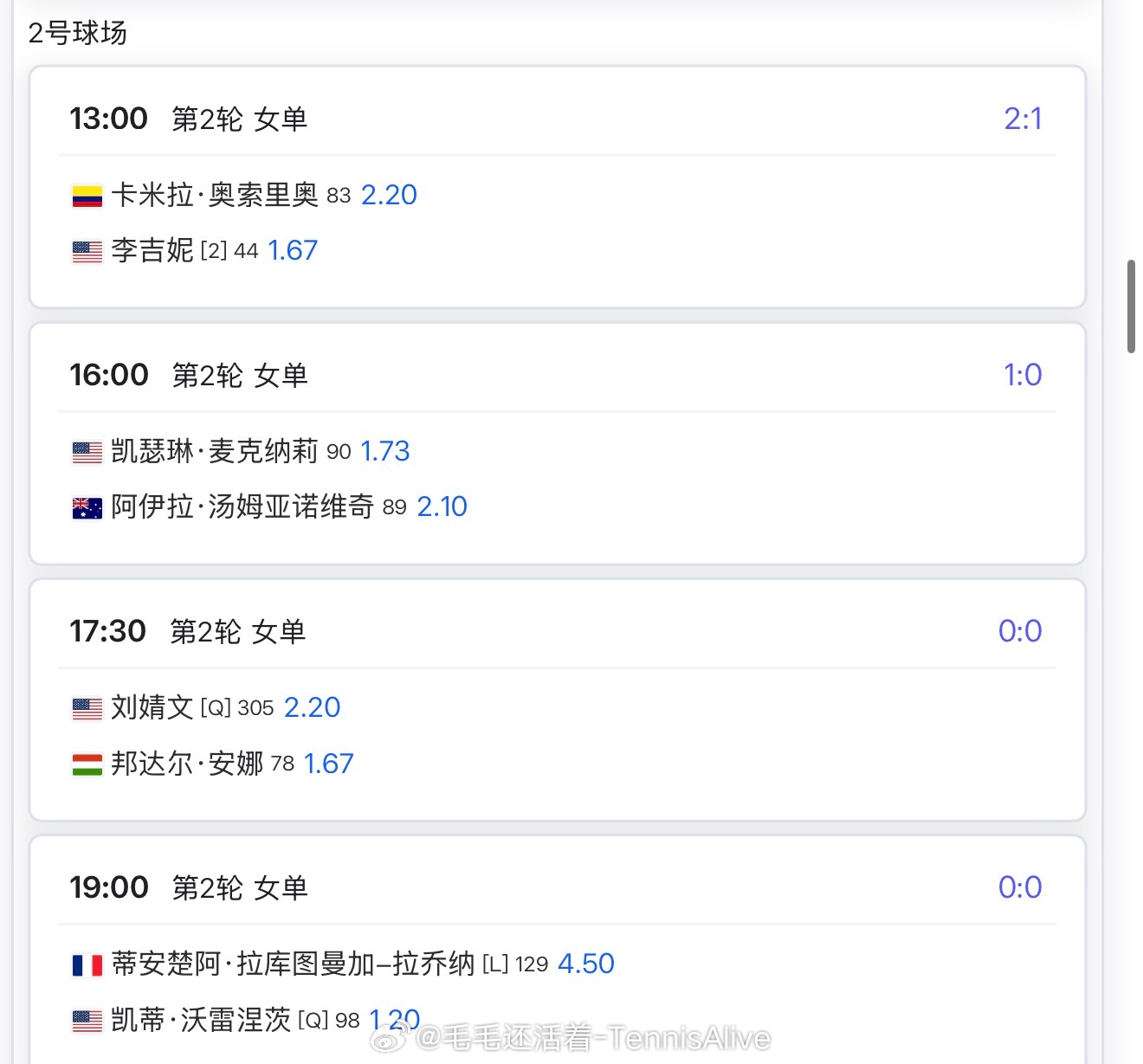Click the US flag next to 刘婧文
The width and height of the screenshot is (1143, 1064).
point(87,708)
